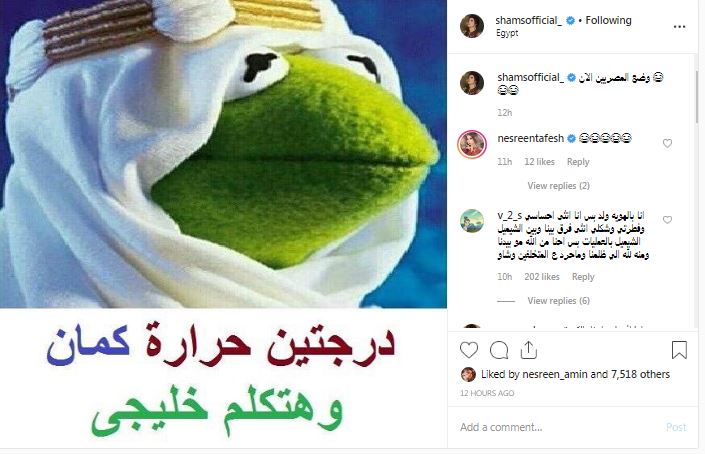Like the post with the heart icon

click(469, 350)
